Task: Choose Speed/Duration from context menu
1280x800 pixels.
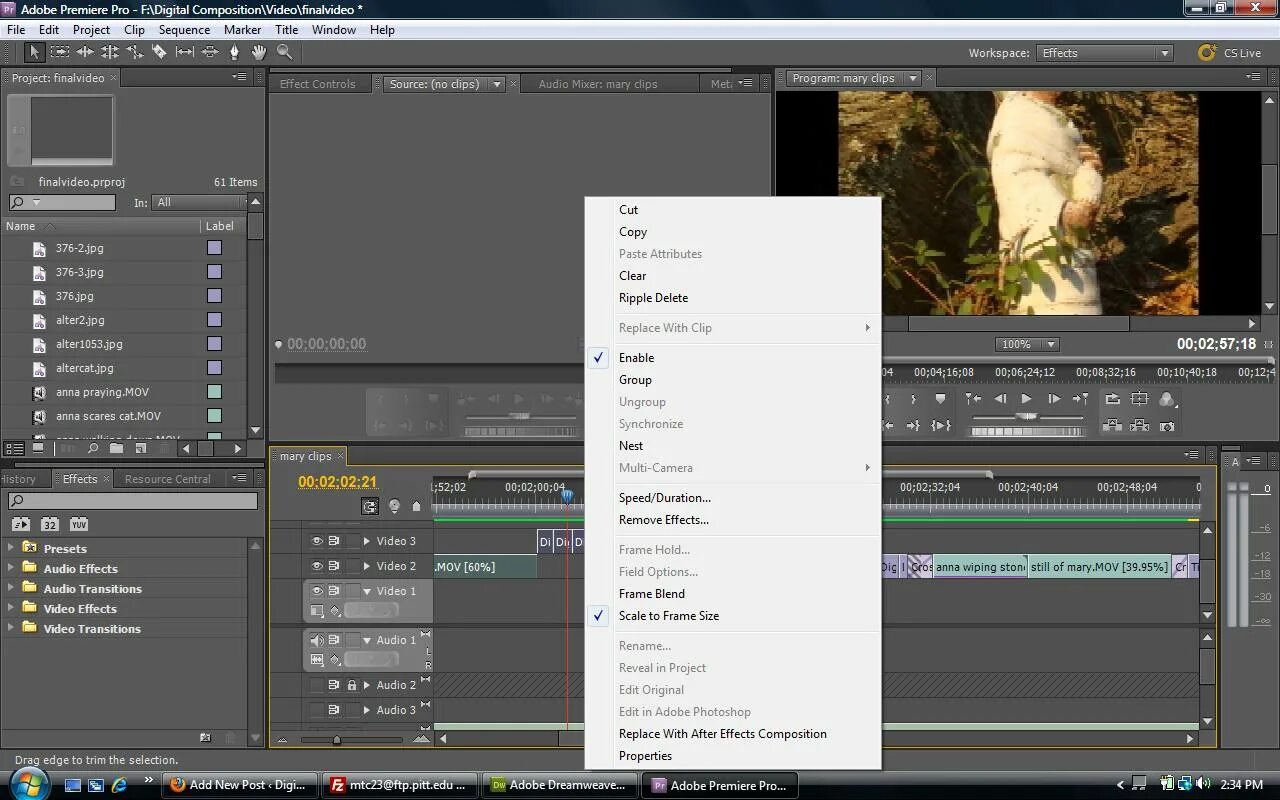Action: click(x=732, y=498)
